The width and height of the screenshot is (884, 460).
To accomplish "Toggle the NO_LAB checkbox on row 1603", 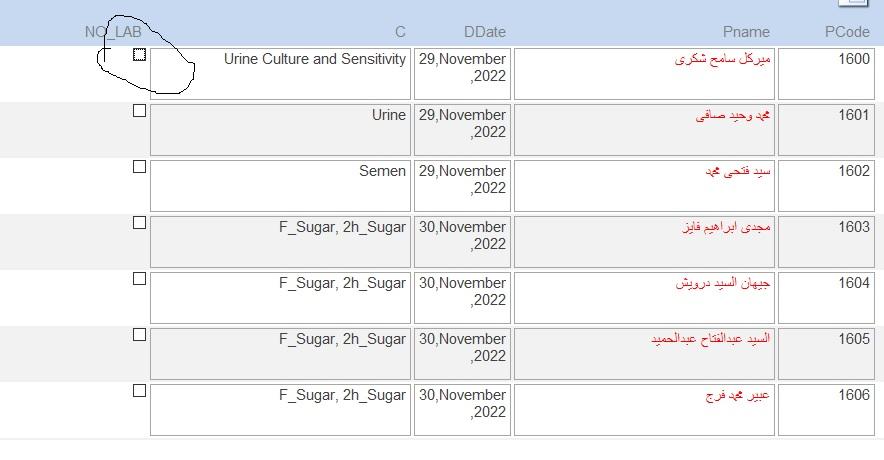I will (139, 223).
